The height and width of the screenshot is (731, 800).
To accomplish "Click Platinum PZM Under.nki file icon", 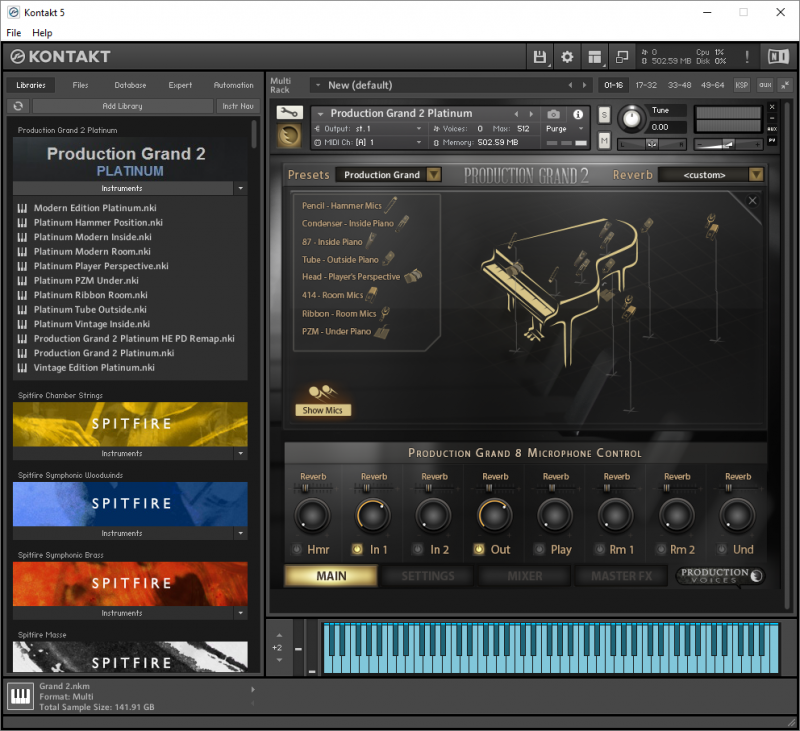I will (22, 281).
